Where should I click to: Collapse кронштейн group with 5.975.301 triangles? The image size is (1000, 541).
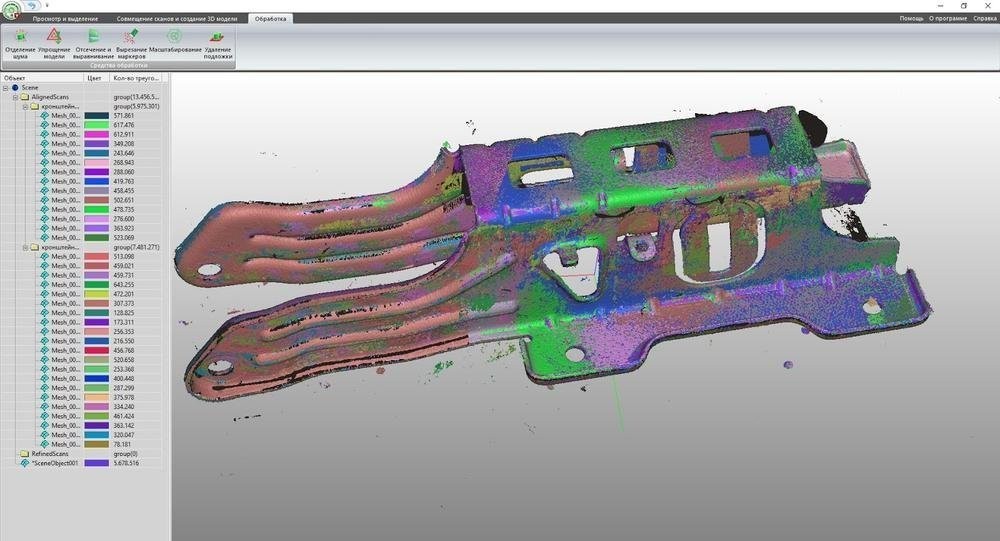click(x=26, y=107)
